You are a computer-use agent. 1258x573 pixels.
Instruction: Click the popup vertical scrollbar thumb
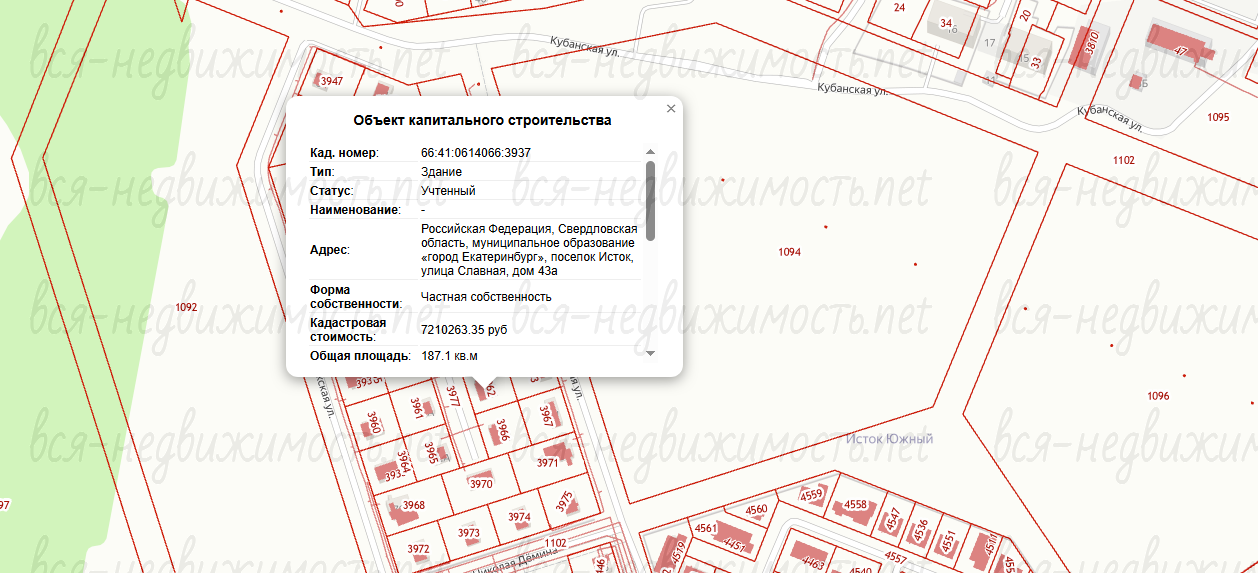click(x=650, y=200)
